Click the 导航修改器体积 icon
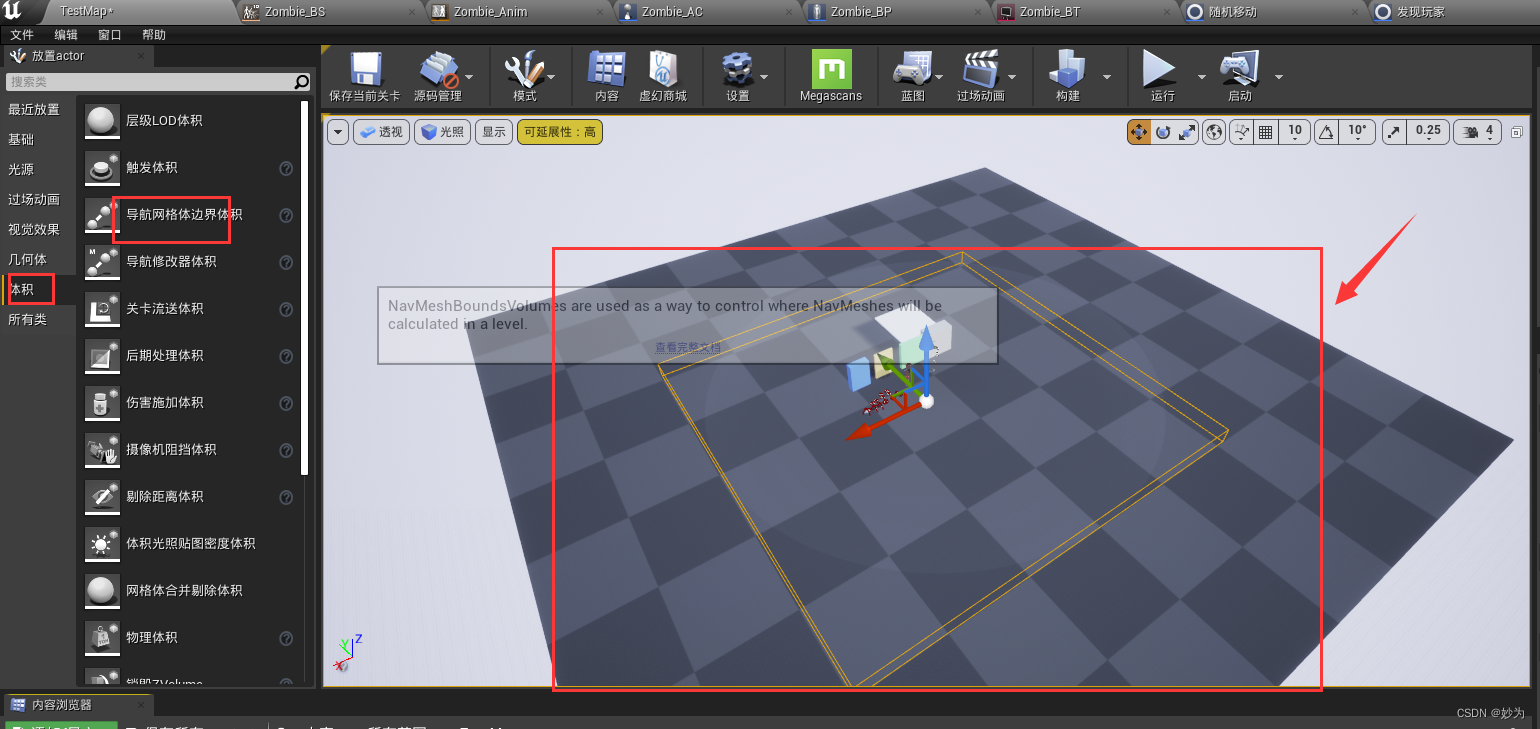1540x729 pixels. 102,261
